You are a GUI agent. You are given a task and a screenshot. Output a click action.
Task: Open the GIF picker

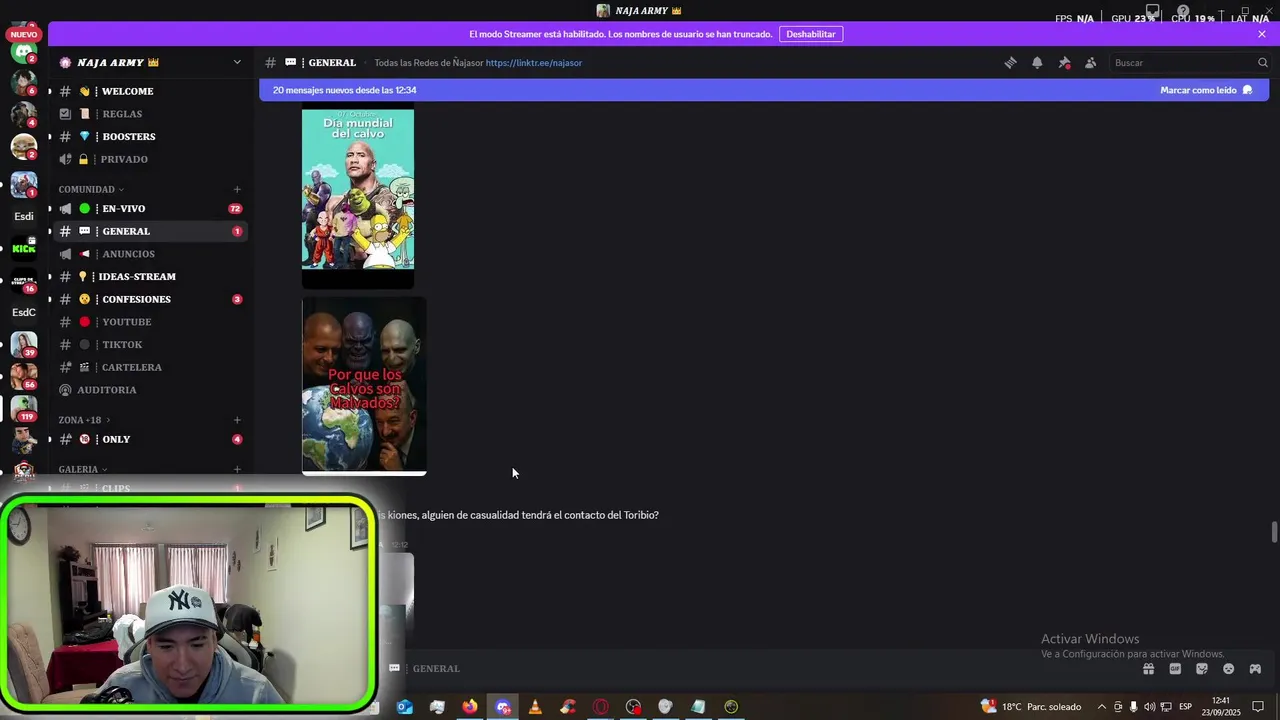(1175, 669)
